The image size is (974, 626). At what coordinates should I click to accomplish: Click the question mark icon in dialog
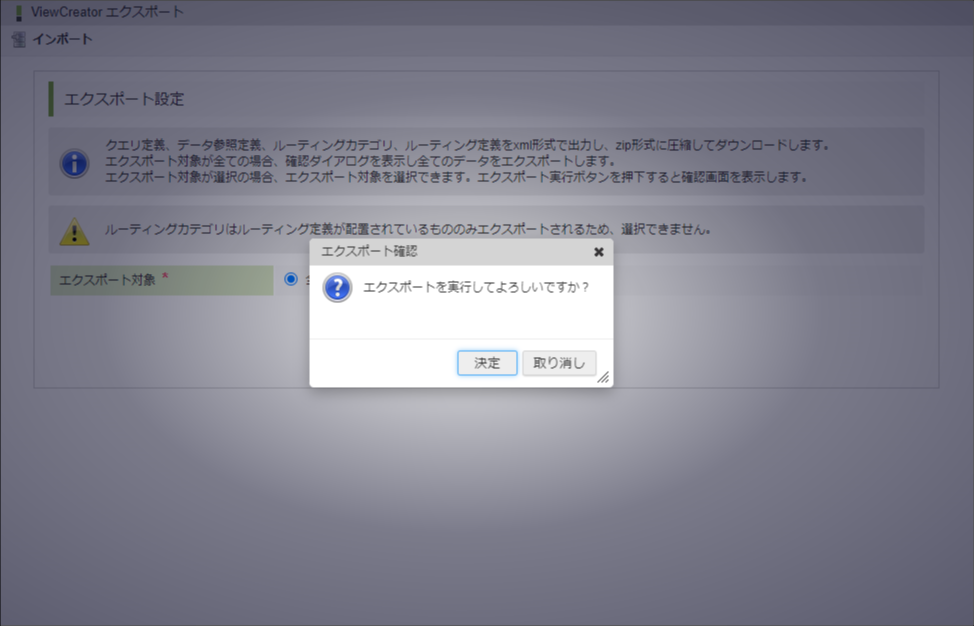[x=337, y=288]
